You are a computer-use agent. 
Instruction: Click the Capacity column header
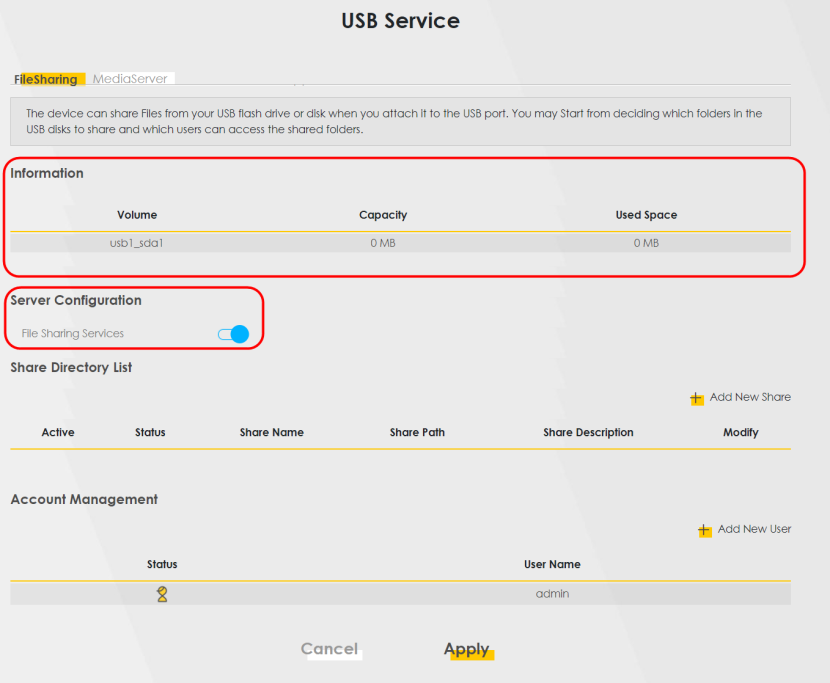[383, 215]
